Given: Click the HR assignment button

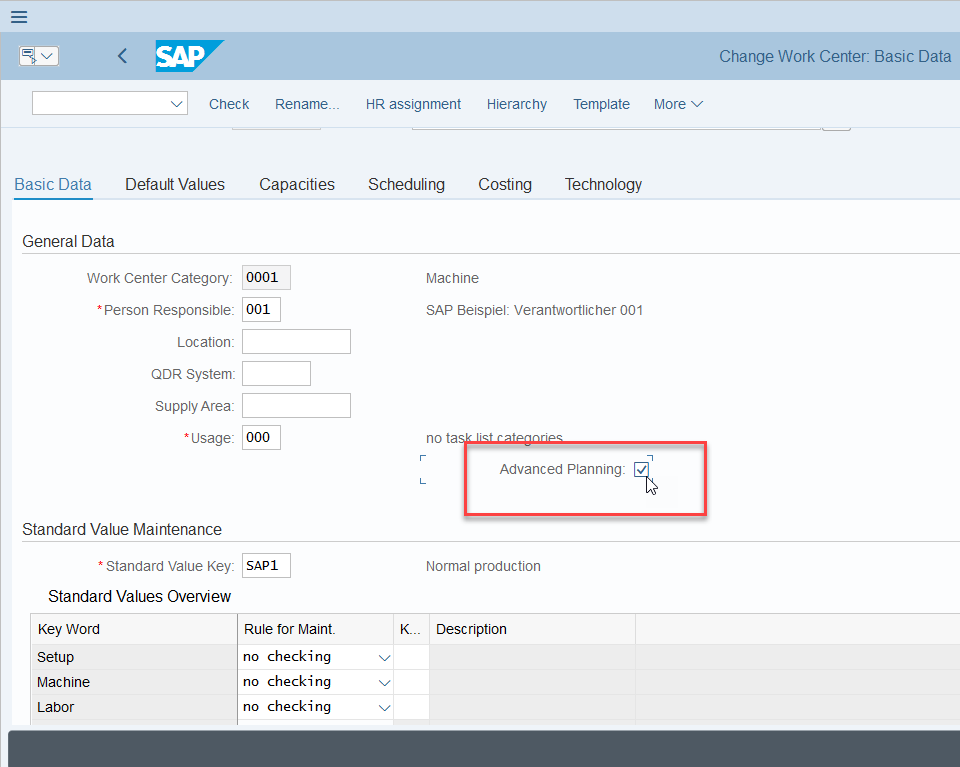Looking at the screenshot, I should coord(413,104).
